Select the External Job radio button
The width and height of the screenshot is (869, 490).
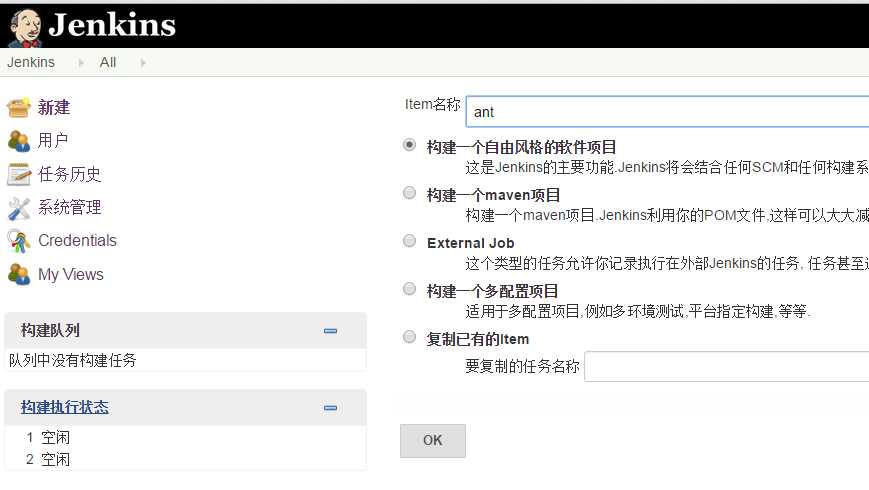tap(409, 241)
